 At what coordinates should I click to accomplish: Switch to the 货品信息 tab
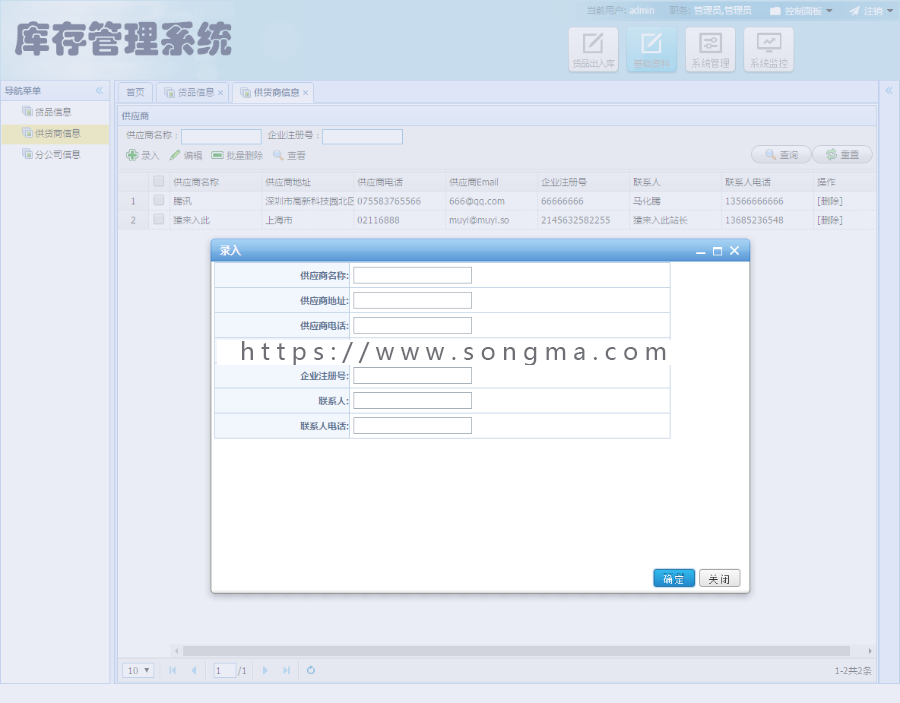[190, 92]
